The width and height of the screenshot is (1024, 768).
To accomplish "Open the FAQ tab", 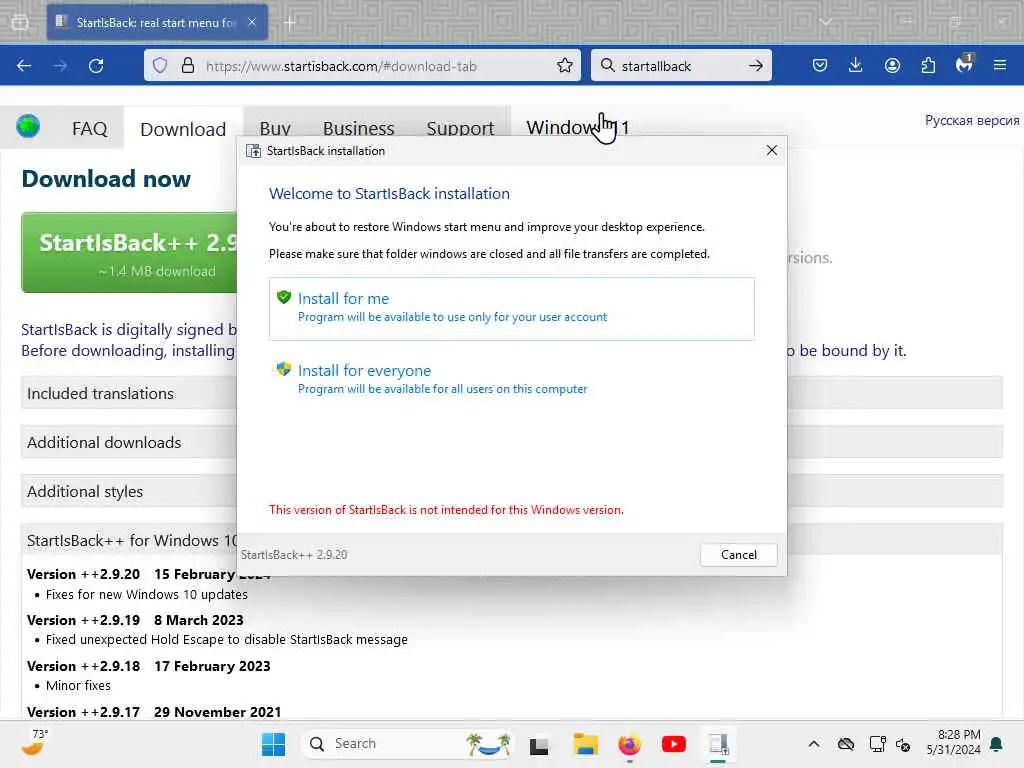I will (89, 129).
